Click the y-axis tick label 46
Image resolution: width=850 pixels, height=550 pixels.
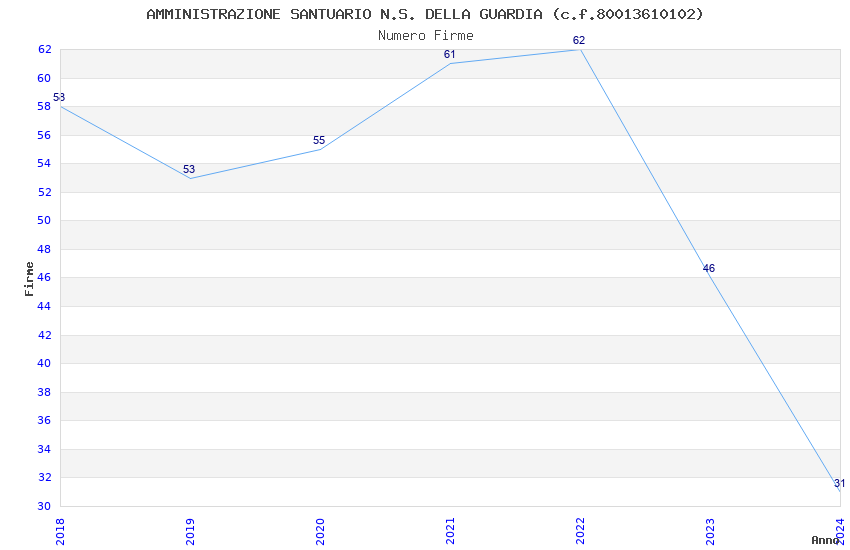click(44, 277)
